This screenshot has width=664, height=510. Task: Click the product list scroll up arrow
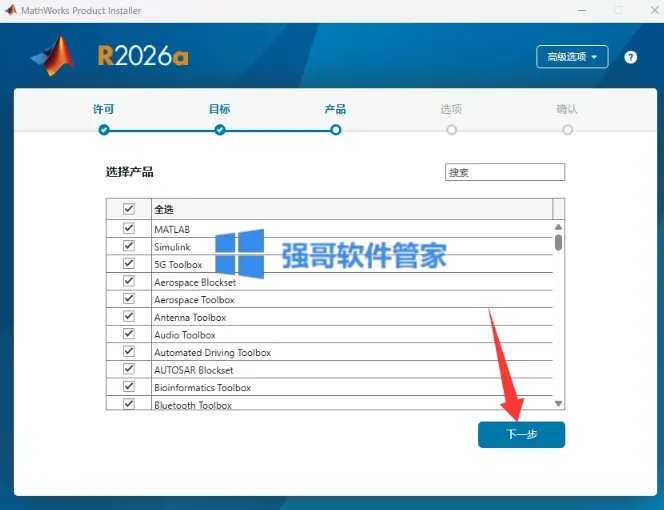pyautogui.click(x=559, y=227)
